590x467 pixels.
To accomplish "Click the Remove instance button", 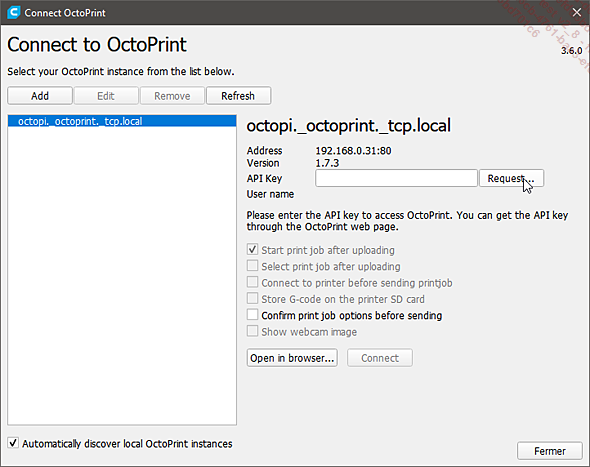I will tap(172, 96).
